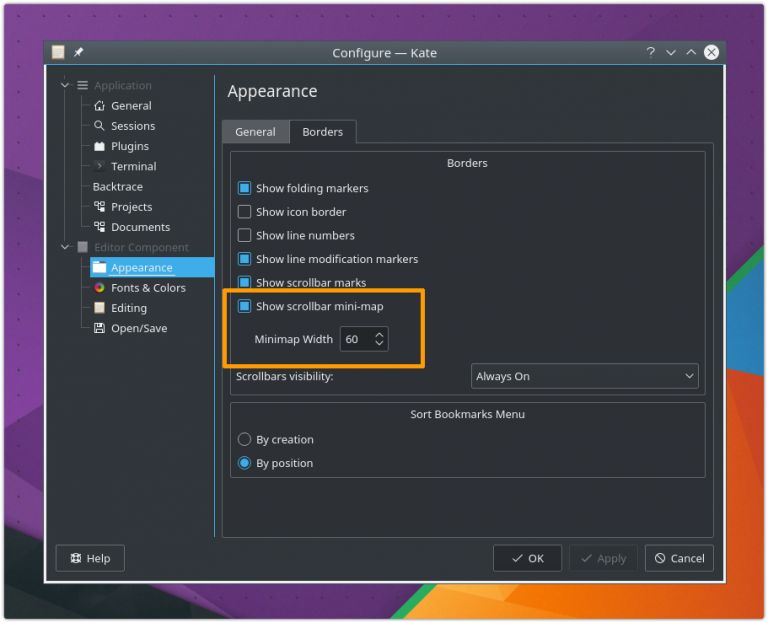
Task: Open the Plugins page icon
Action: (x=99, y=146)
